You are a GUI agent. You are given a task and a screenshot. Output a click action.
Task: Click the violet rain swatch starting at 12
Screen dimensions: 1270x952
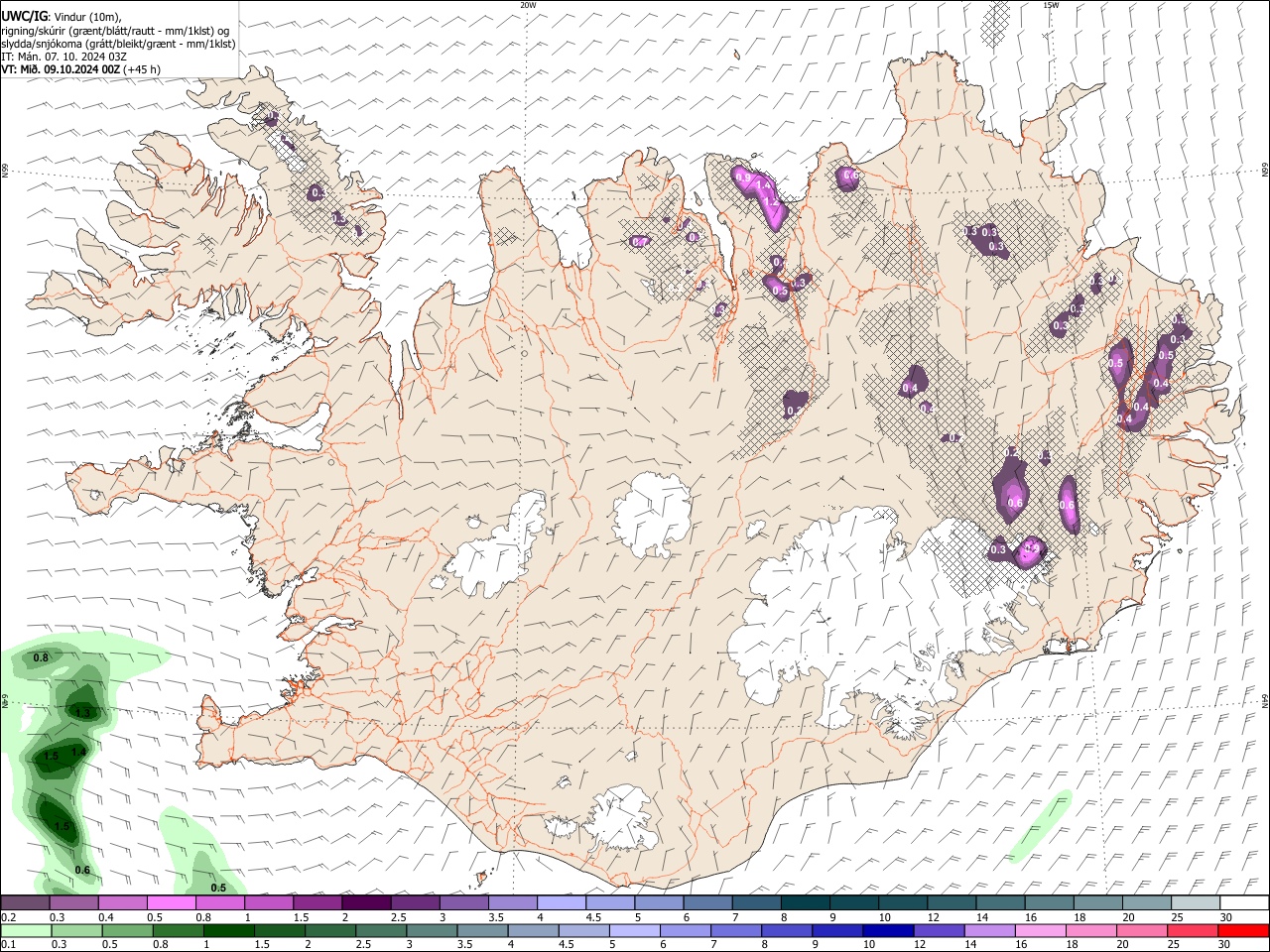[x=939, y=930]
